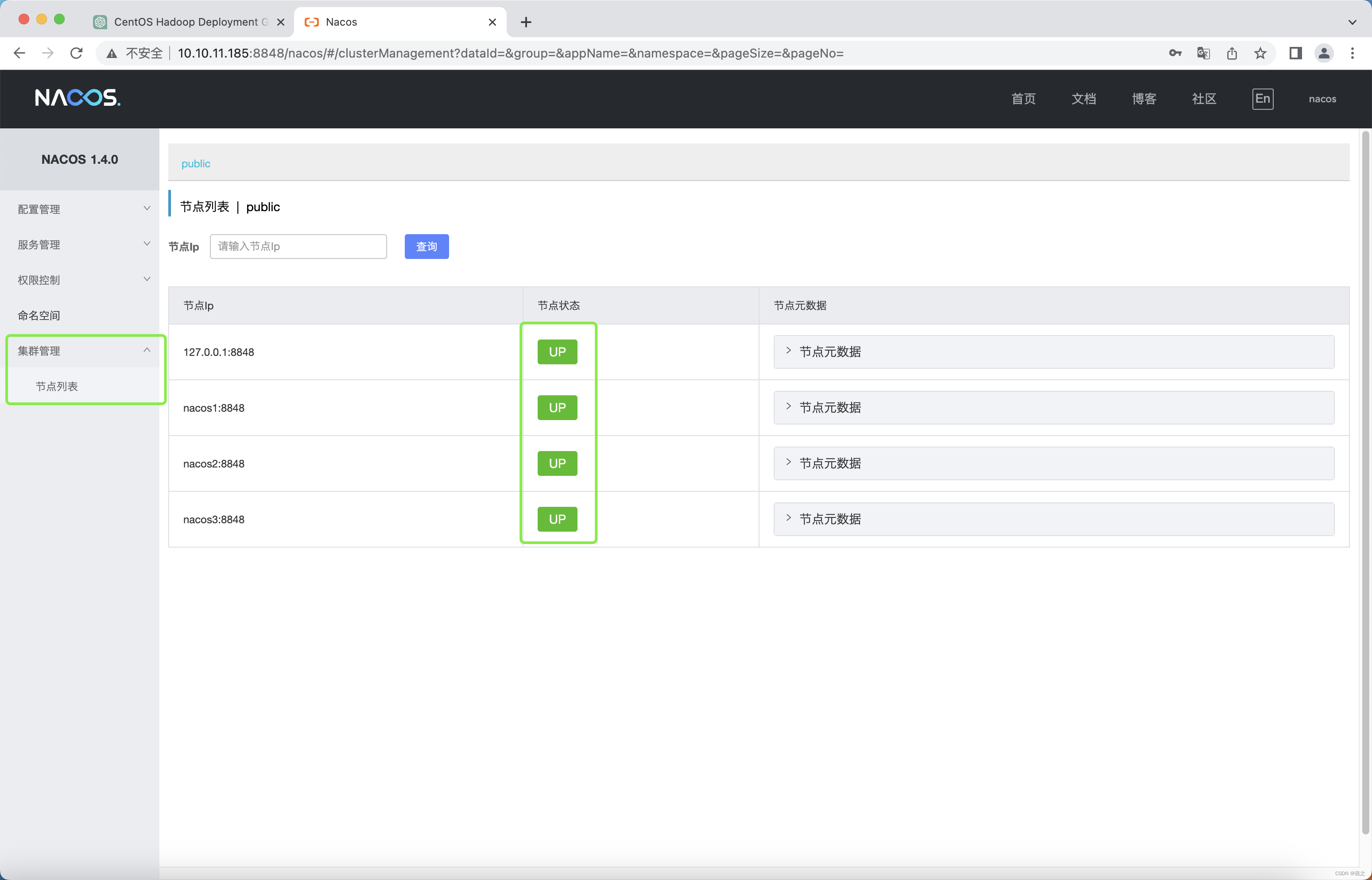Click the NACOS logo
Screen dimensions: 1372x880
(78, 98)
